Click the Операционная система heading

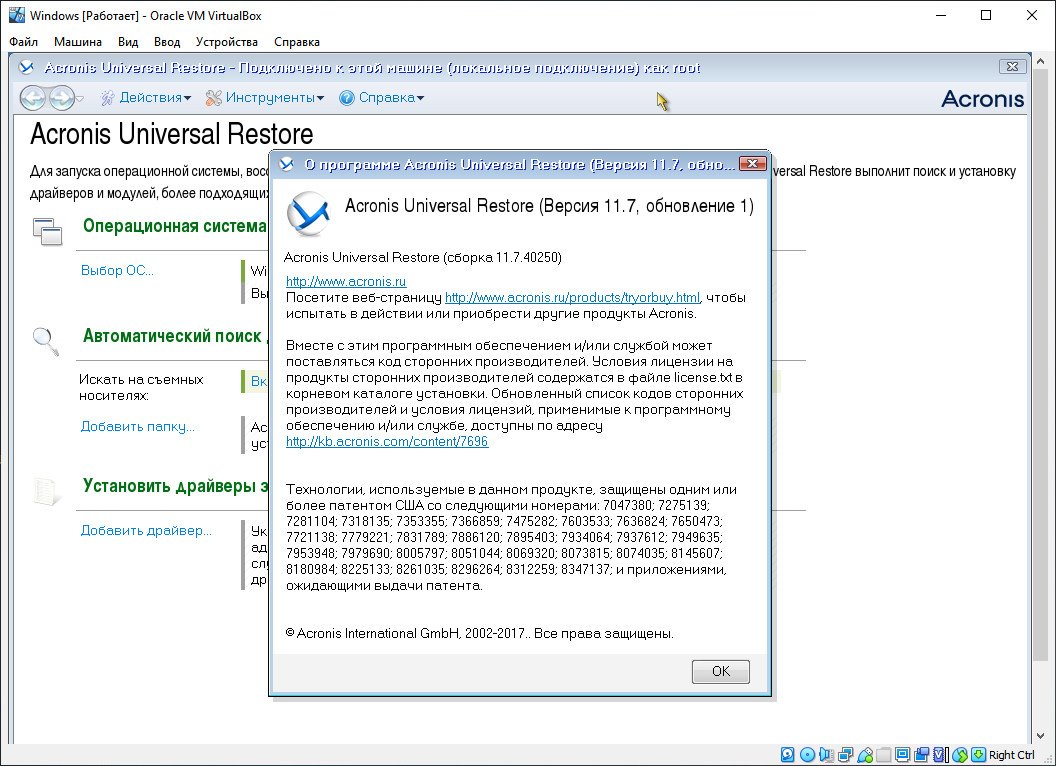(x=175, y=226)
